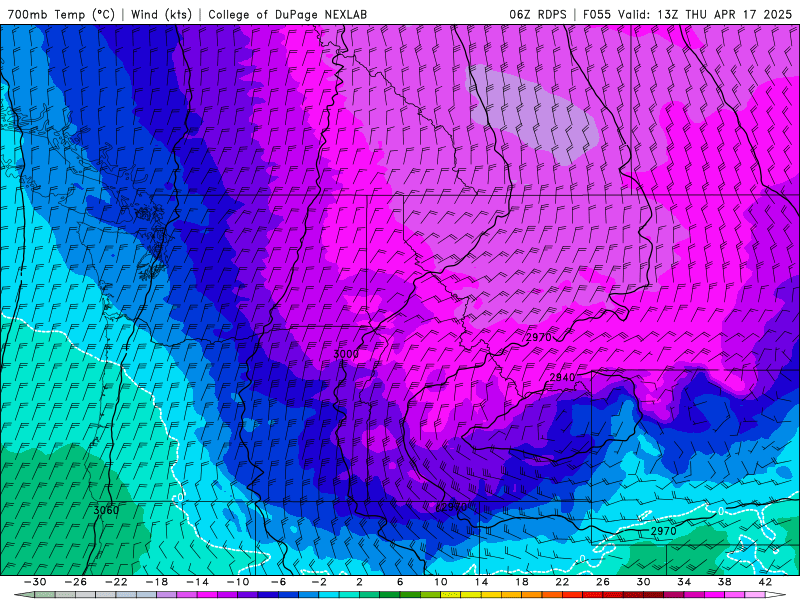Viewport: 800px width, 600px height.
Task: Click the "-18" temperature scale label
Action: pyautogui.click(x=156, y=582)
